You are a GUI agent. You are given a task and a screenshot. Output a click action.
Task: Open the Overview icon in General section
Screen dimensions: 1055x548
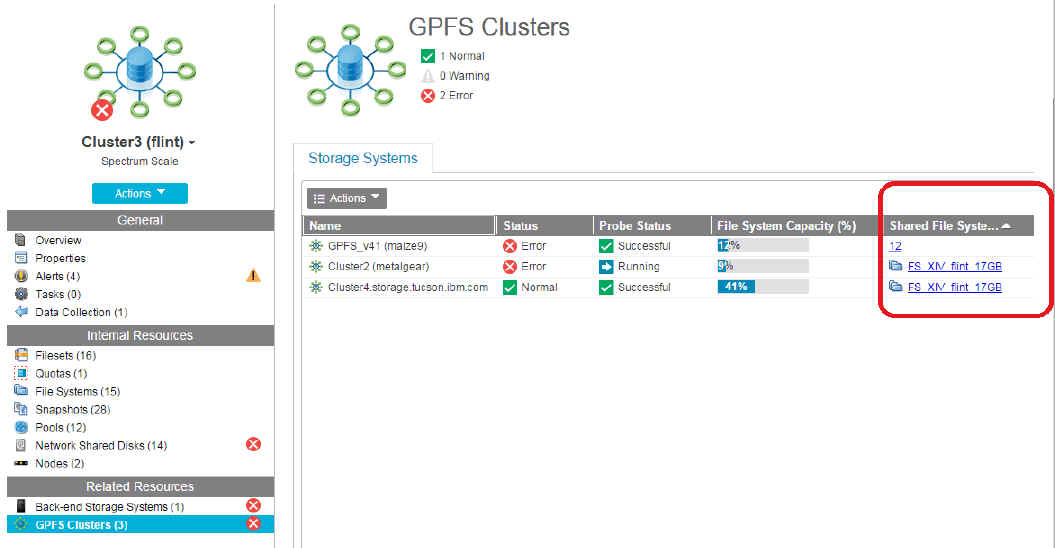[x=20, y=240]
